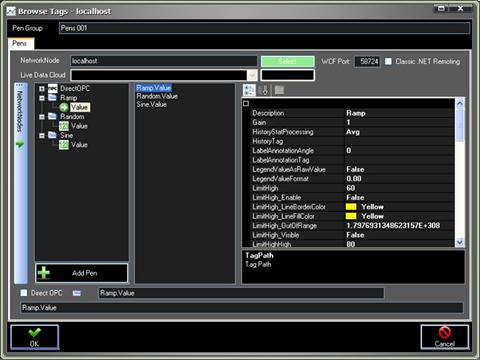Expand the DirectOPC tree node
The image size is (480, 360).
tap(42, 89)
